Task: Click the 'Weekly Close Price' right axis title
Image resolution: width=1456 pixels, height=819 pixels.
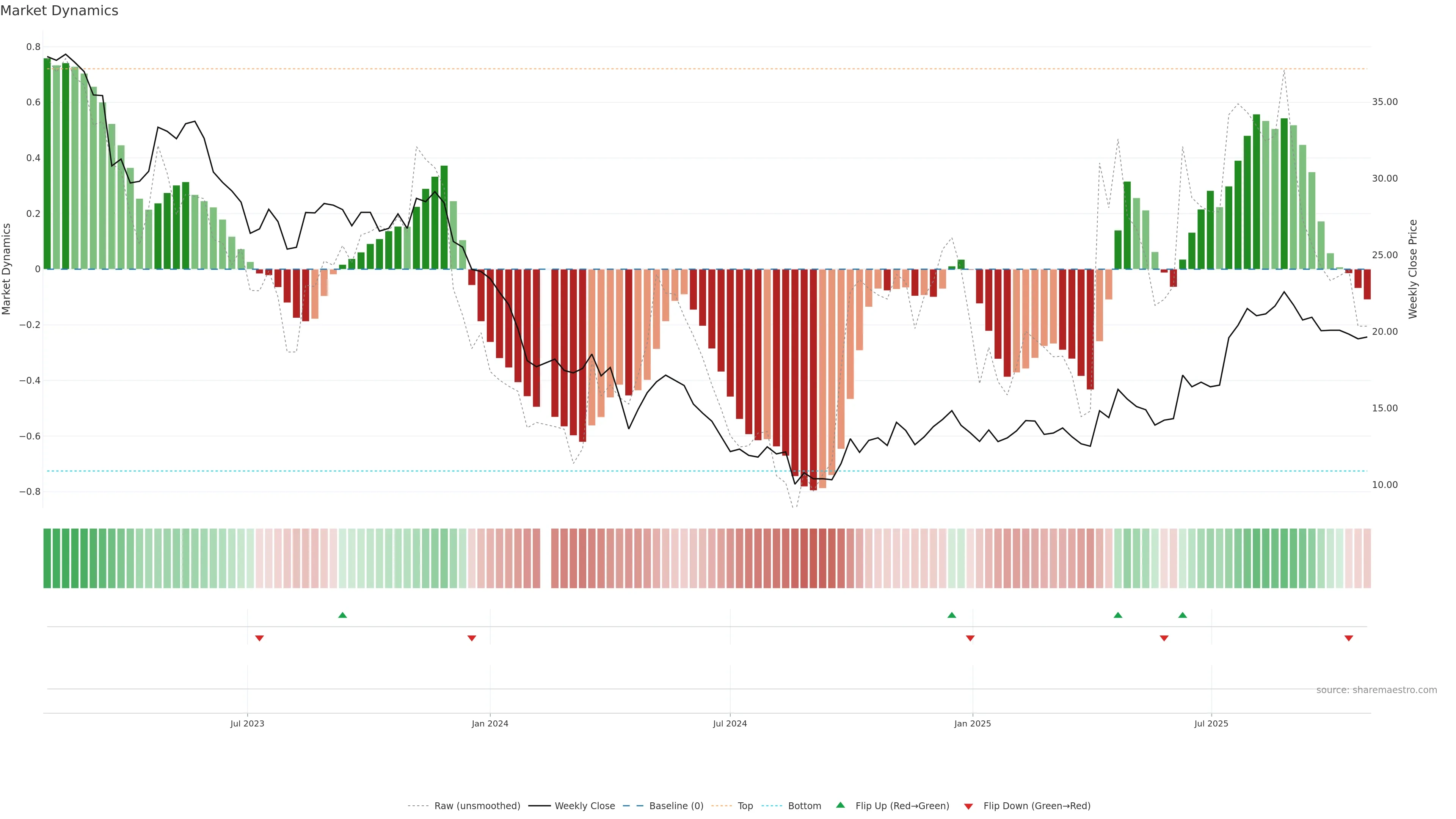Action: tap(1413, 269)
